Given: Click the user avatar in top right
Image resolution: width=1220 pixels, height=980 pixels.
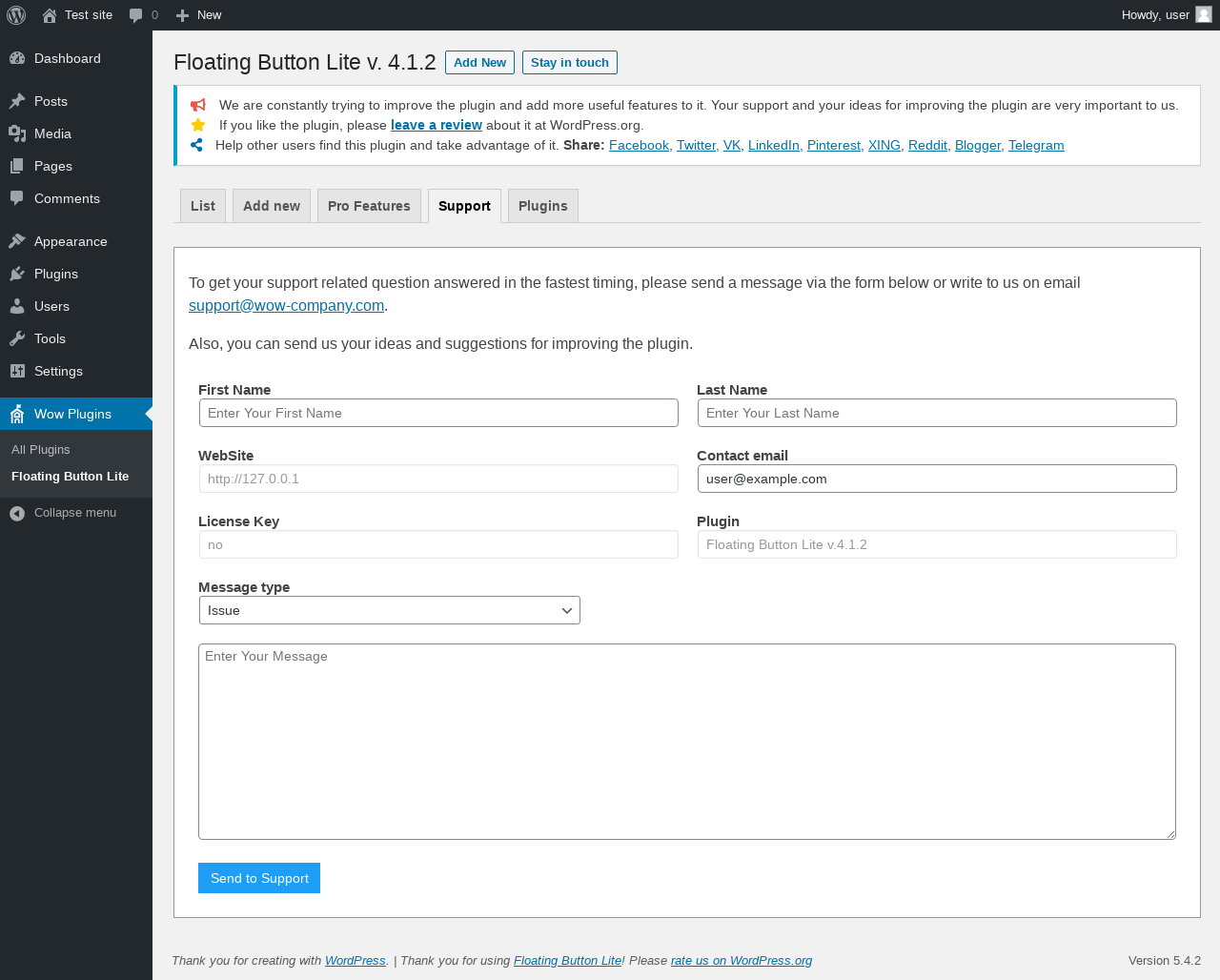Looking at the screenshot, I should 1204,14.
